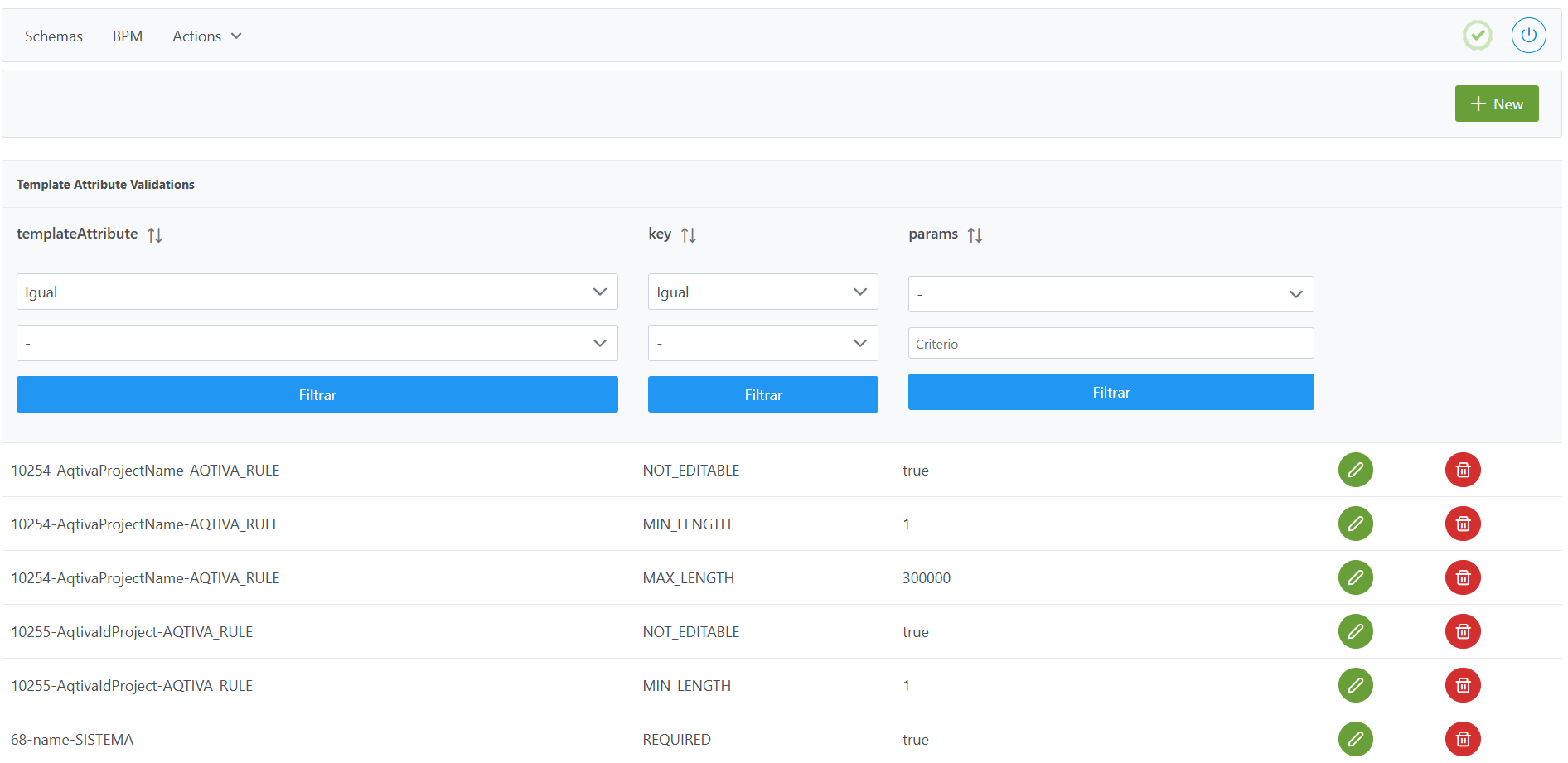Screen dimensions: 1568x763
Task: Sort by key column arrows
Action: click(x=689, y=235)
